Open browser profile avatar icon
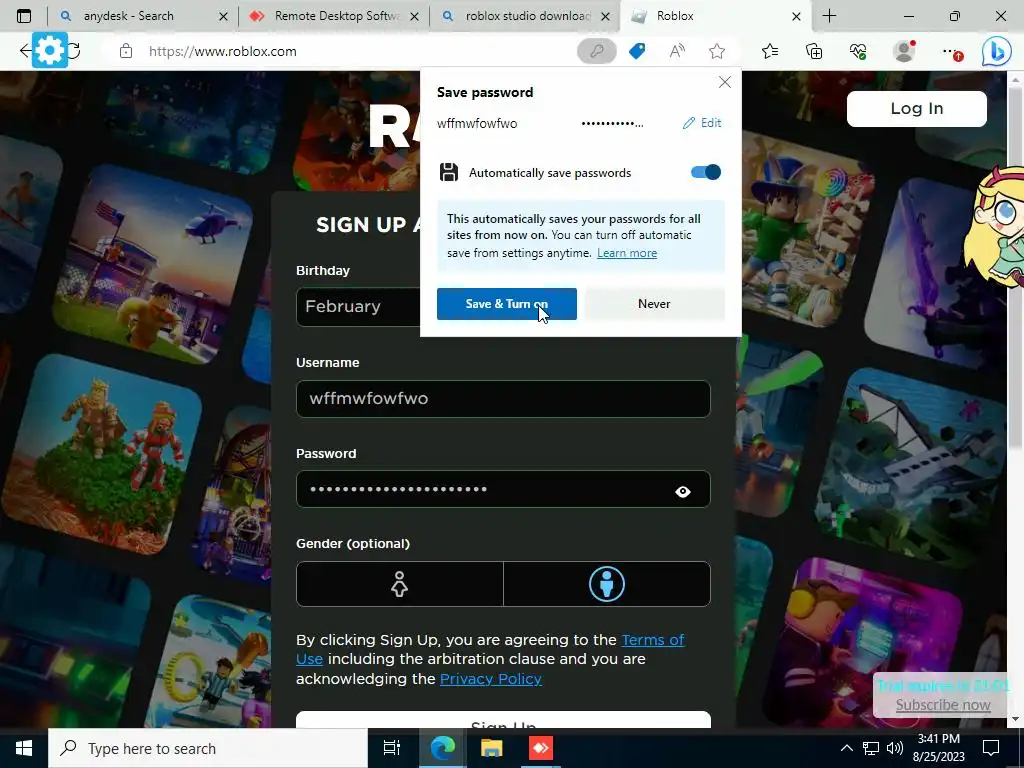 [x=904, y=51]
